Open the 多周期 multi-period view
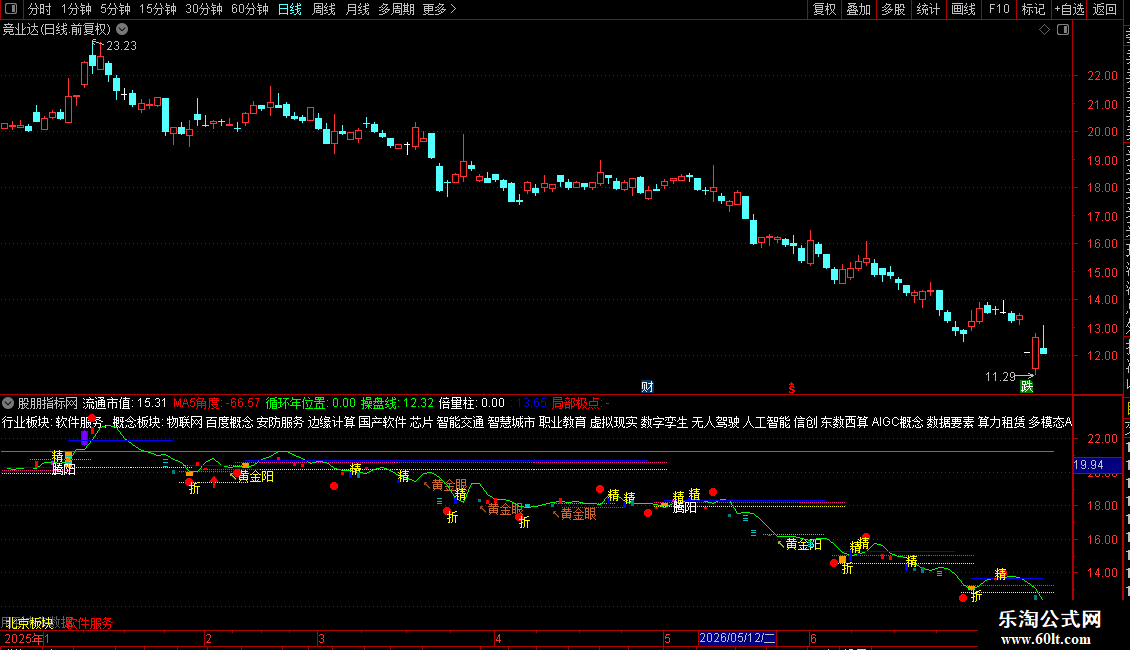The image size is (1130, 650). 396,9
